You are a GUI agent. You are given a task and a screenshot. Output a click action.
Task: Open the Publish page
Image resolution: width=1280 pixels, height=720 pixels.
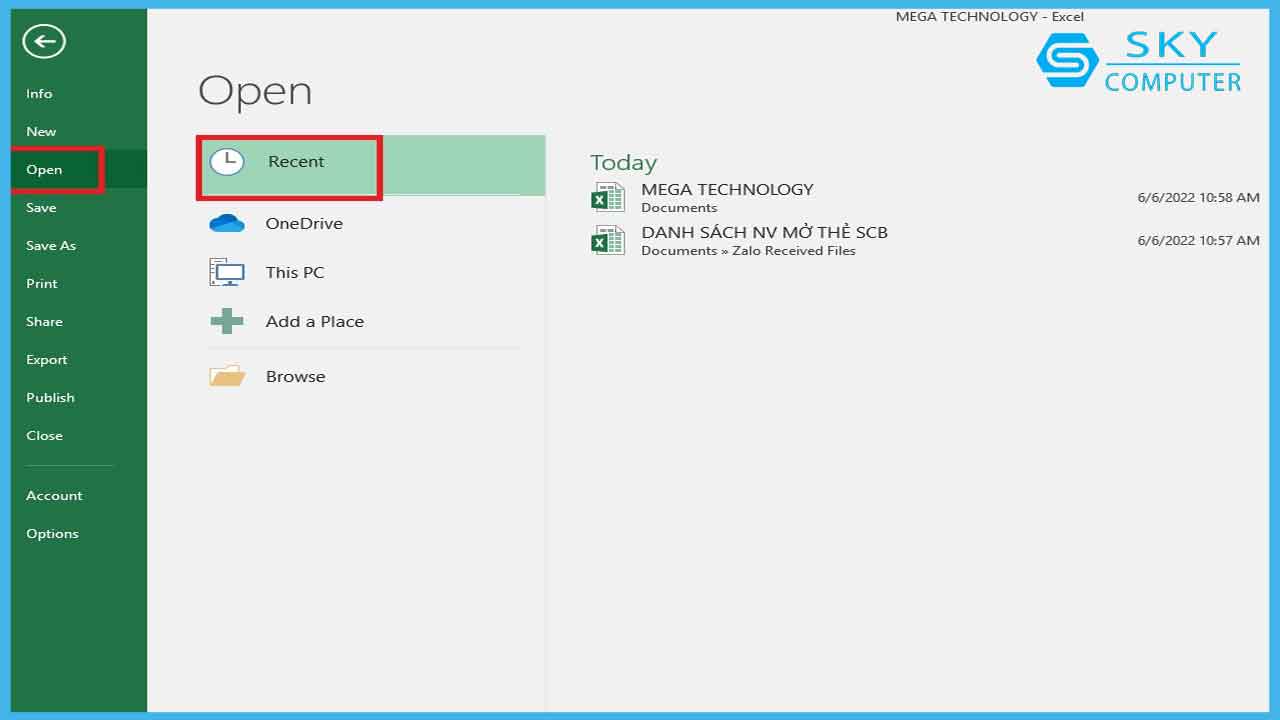pos(50,397)
